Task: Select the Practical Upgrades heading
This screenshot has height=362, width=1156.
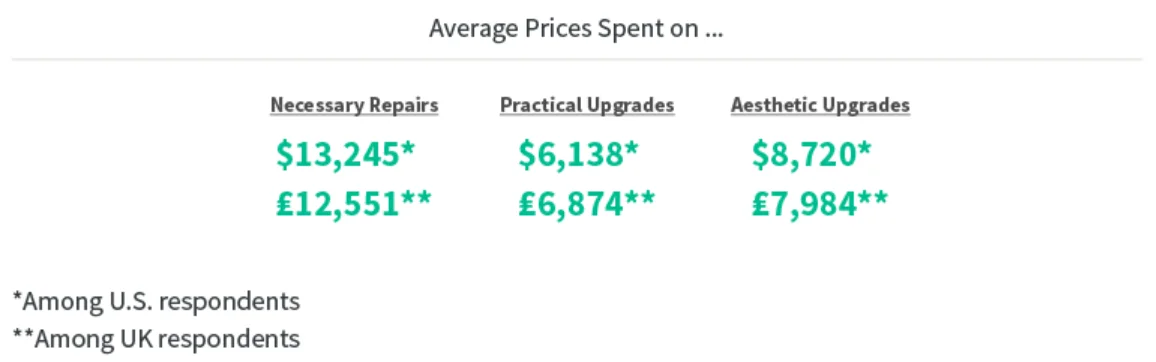Action: tap(588, 105)
